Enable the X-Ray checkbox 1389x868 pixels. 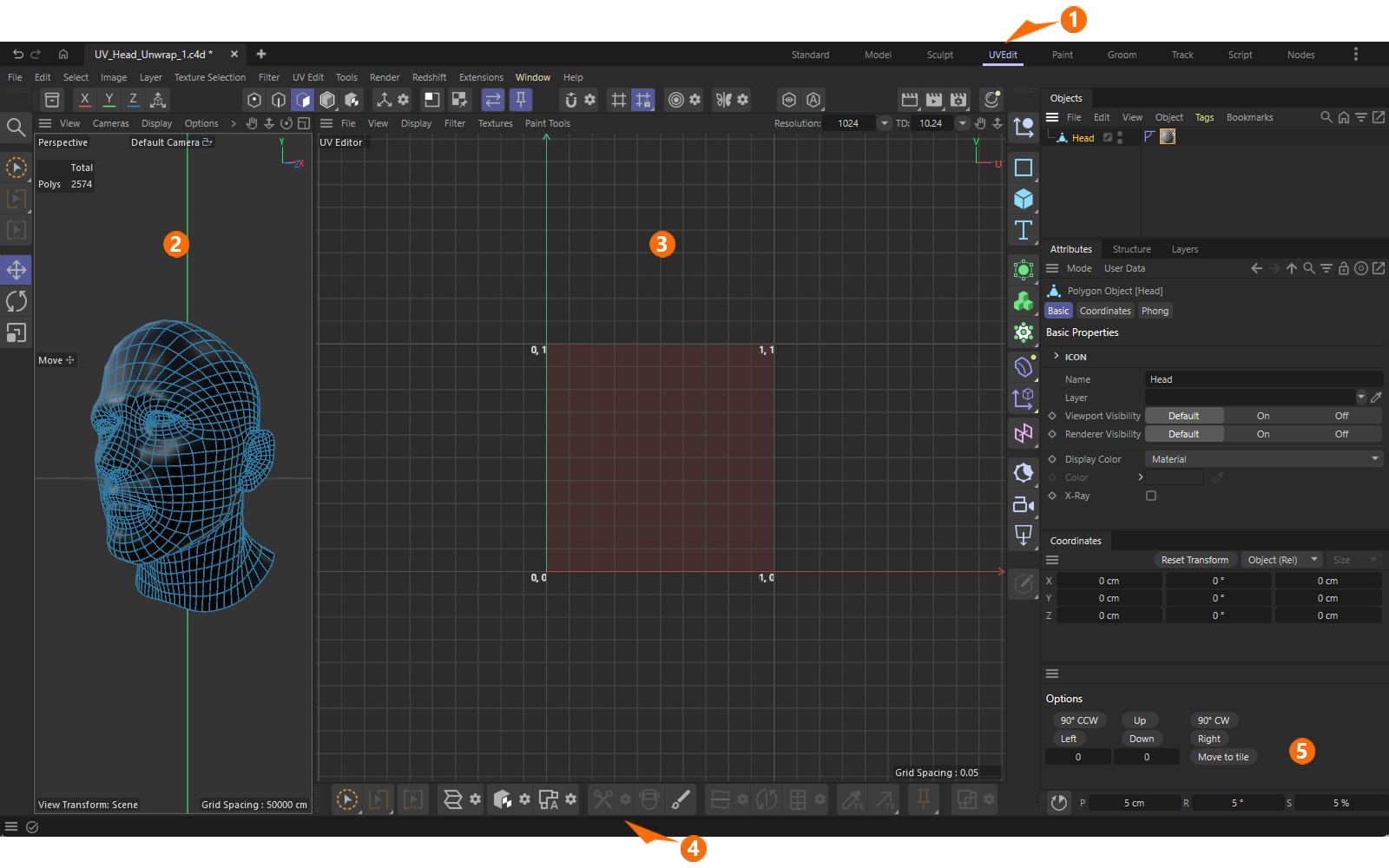coord(1151,496)
